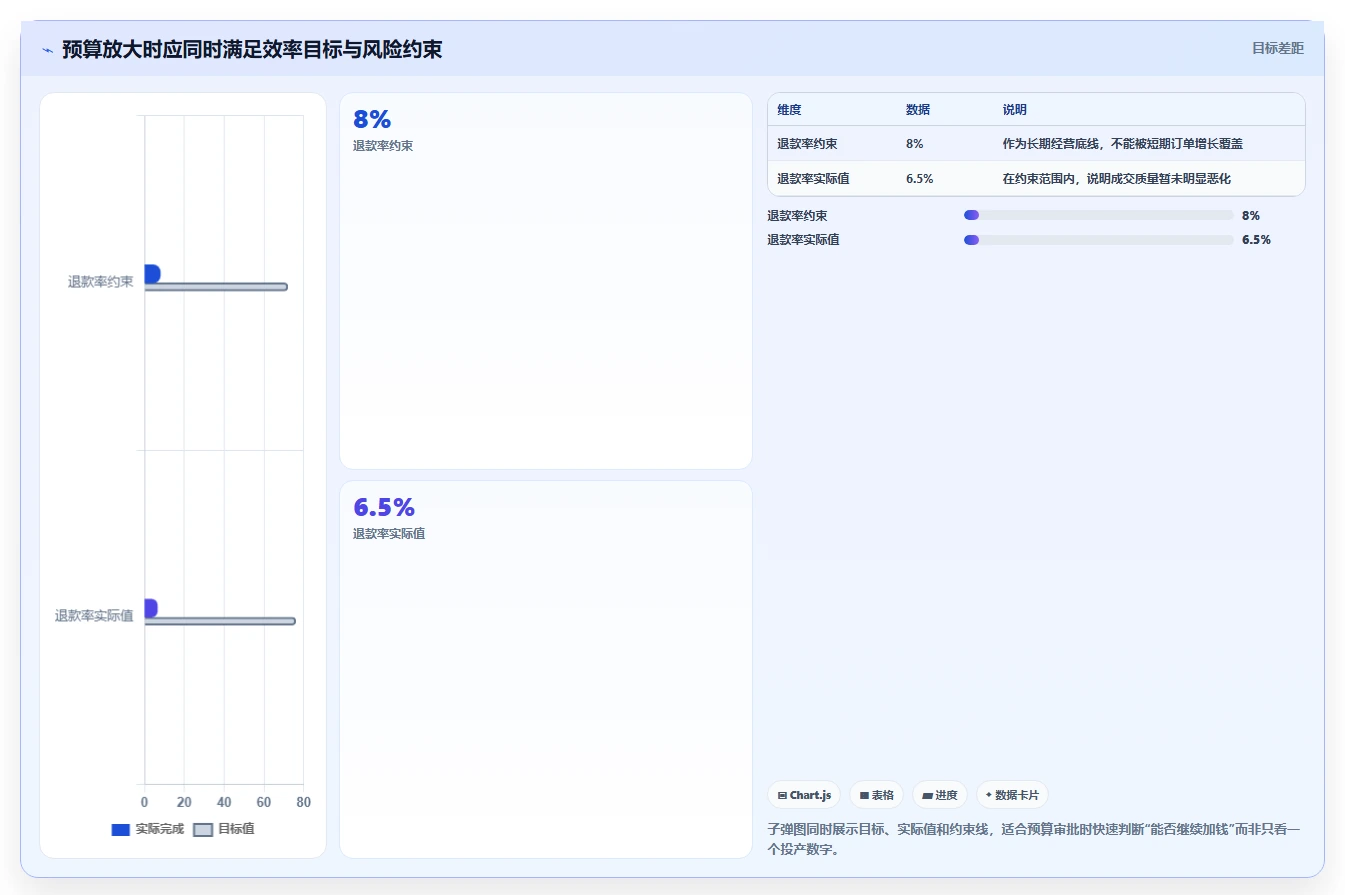
Task: Select 退款率实际值 cell in table
Action: (x=813, y=179)
